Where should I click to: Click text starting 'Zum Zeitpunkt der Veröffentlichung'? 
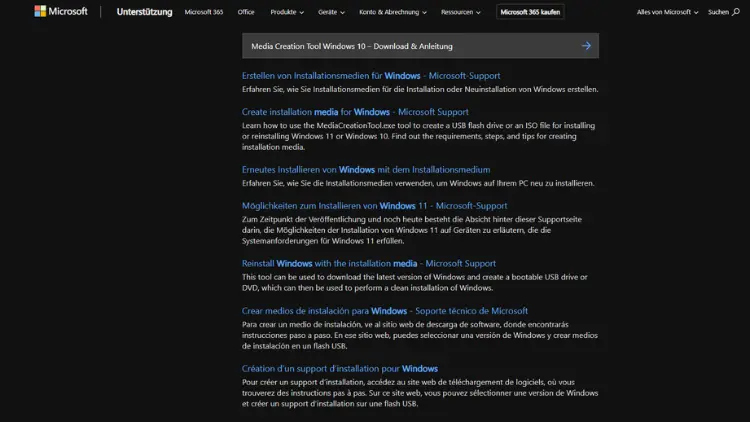[412, 230]
